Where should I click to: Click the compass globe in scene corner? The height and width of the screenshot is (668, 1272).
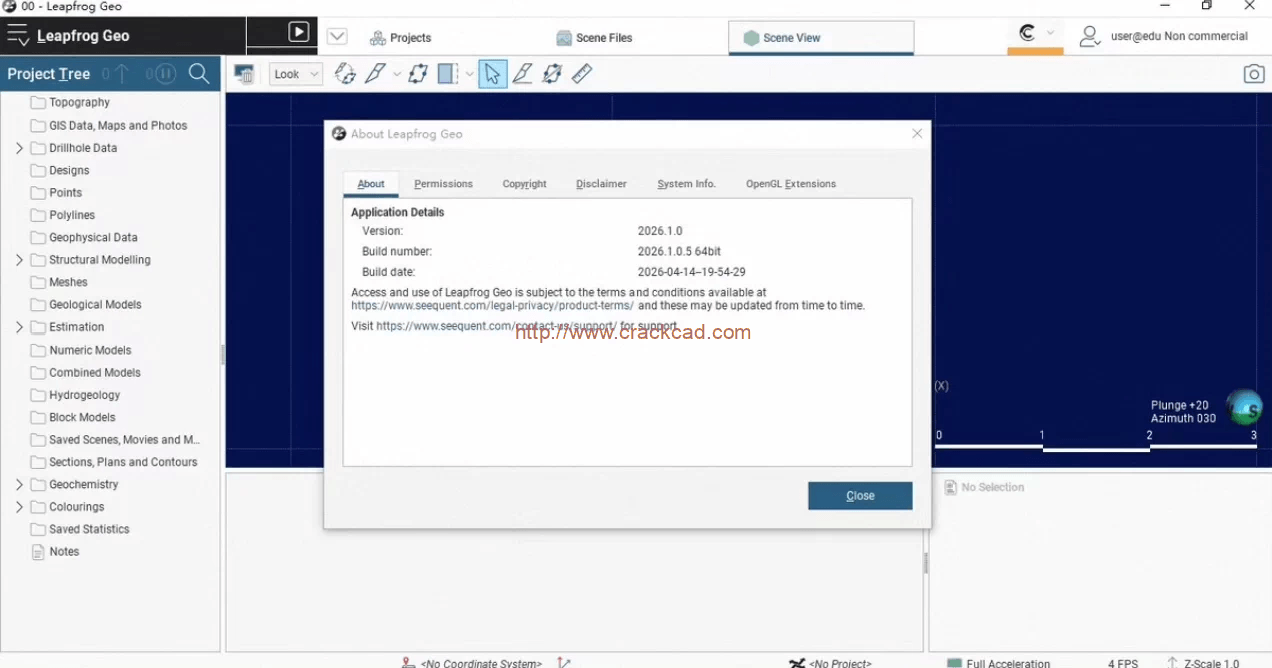pyautogui.click(x=1245, y=407)
